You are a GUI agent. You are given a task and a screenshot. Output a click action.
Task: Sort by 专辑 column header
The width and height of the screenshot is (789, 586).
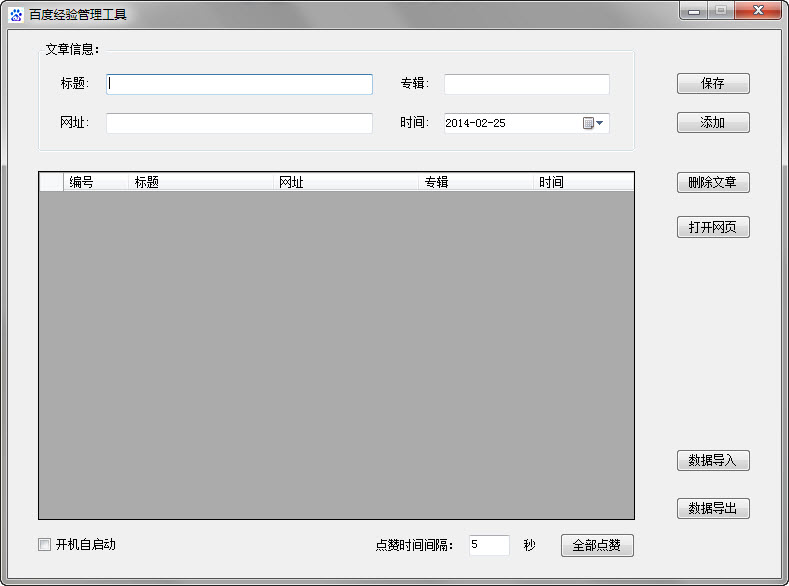[476, 182]
